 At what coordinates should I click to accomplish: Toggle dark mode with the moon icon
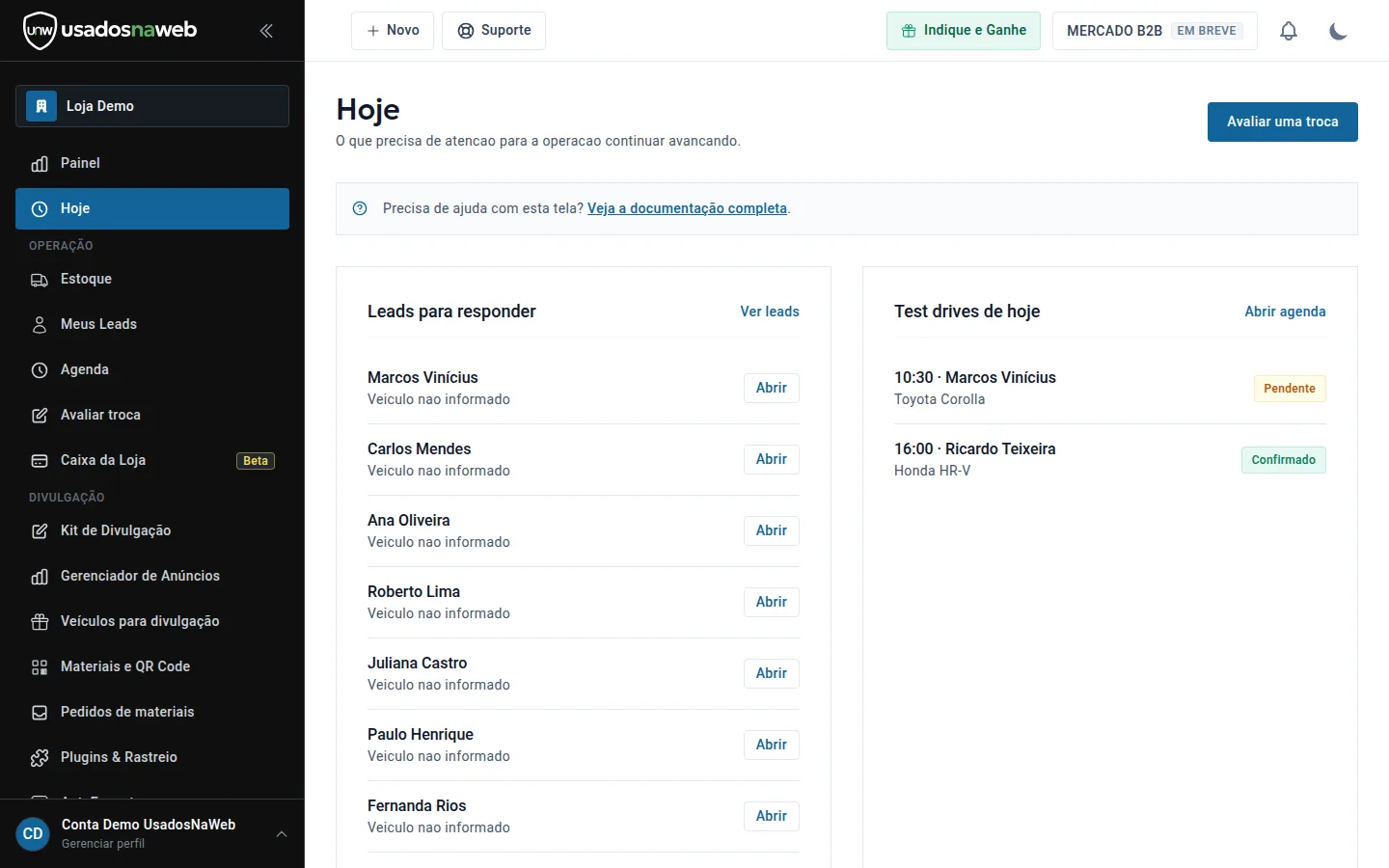(1338, 31)
